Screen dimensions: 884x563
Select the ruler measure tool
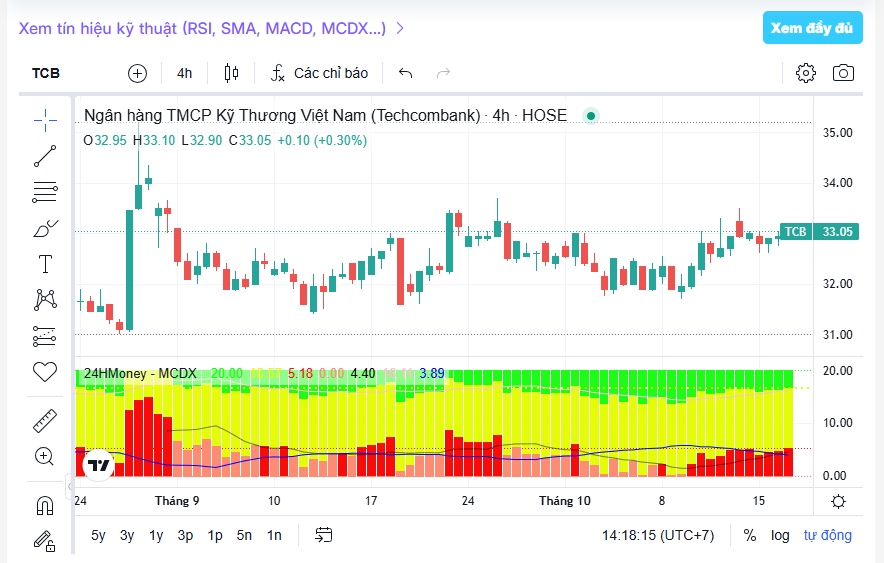point(45,420)
